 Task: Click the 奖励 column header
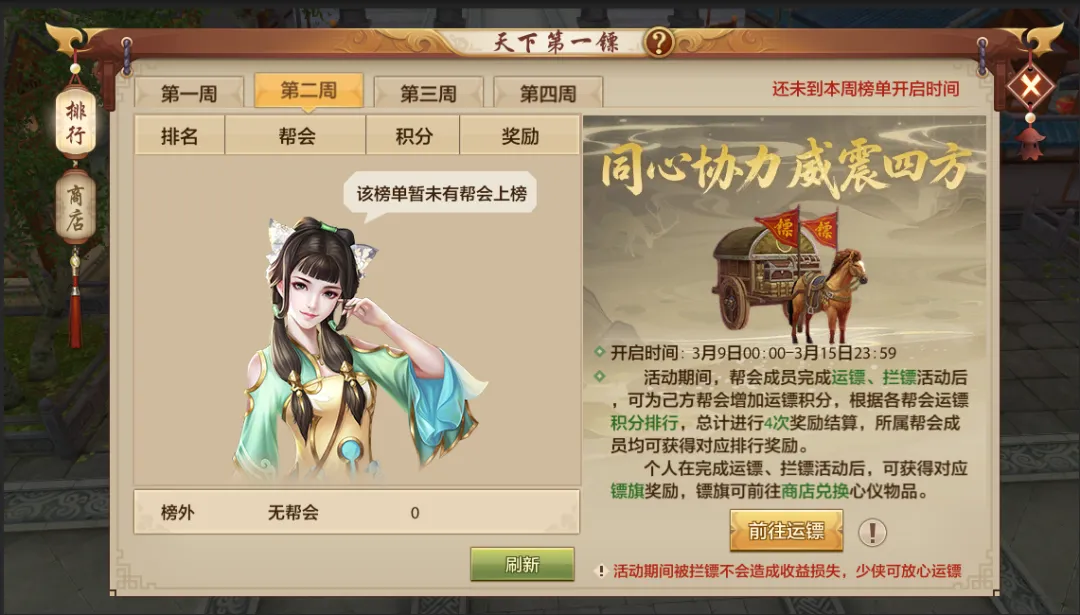coord(520,136)
